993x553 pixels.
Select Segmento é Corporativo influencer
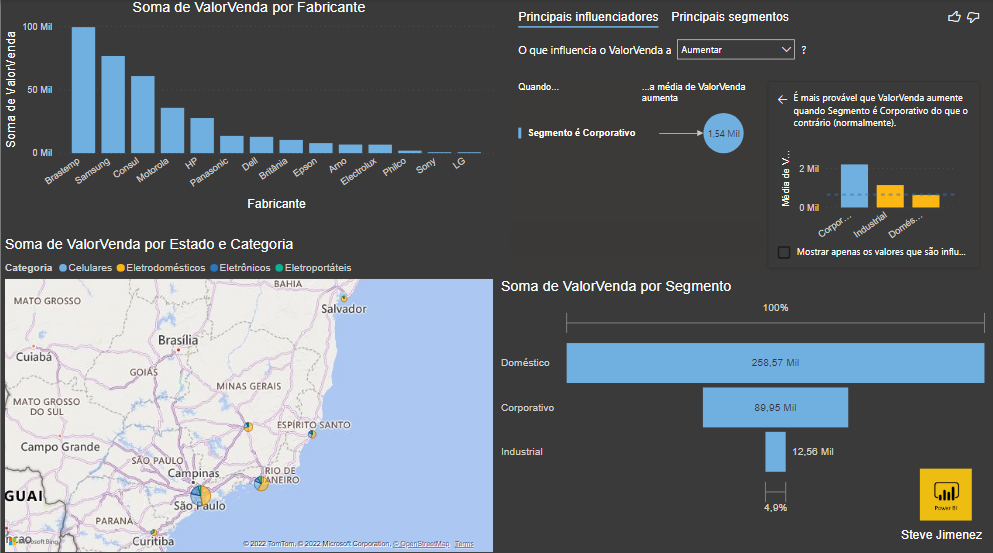point(581,132)
